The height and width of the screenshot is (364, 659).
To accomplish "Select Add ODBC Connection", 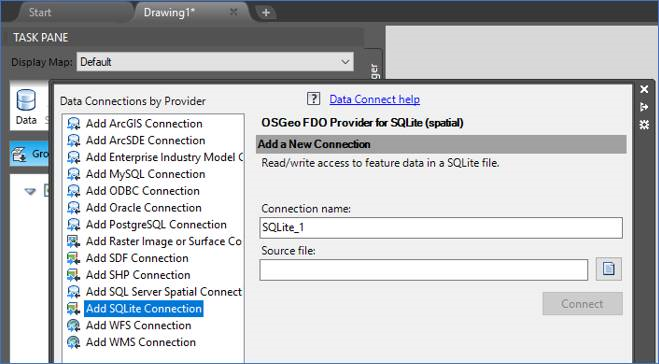I will tap(142, 191).
